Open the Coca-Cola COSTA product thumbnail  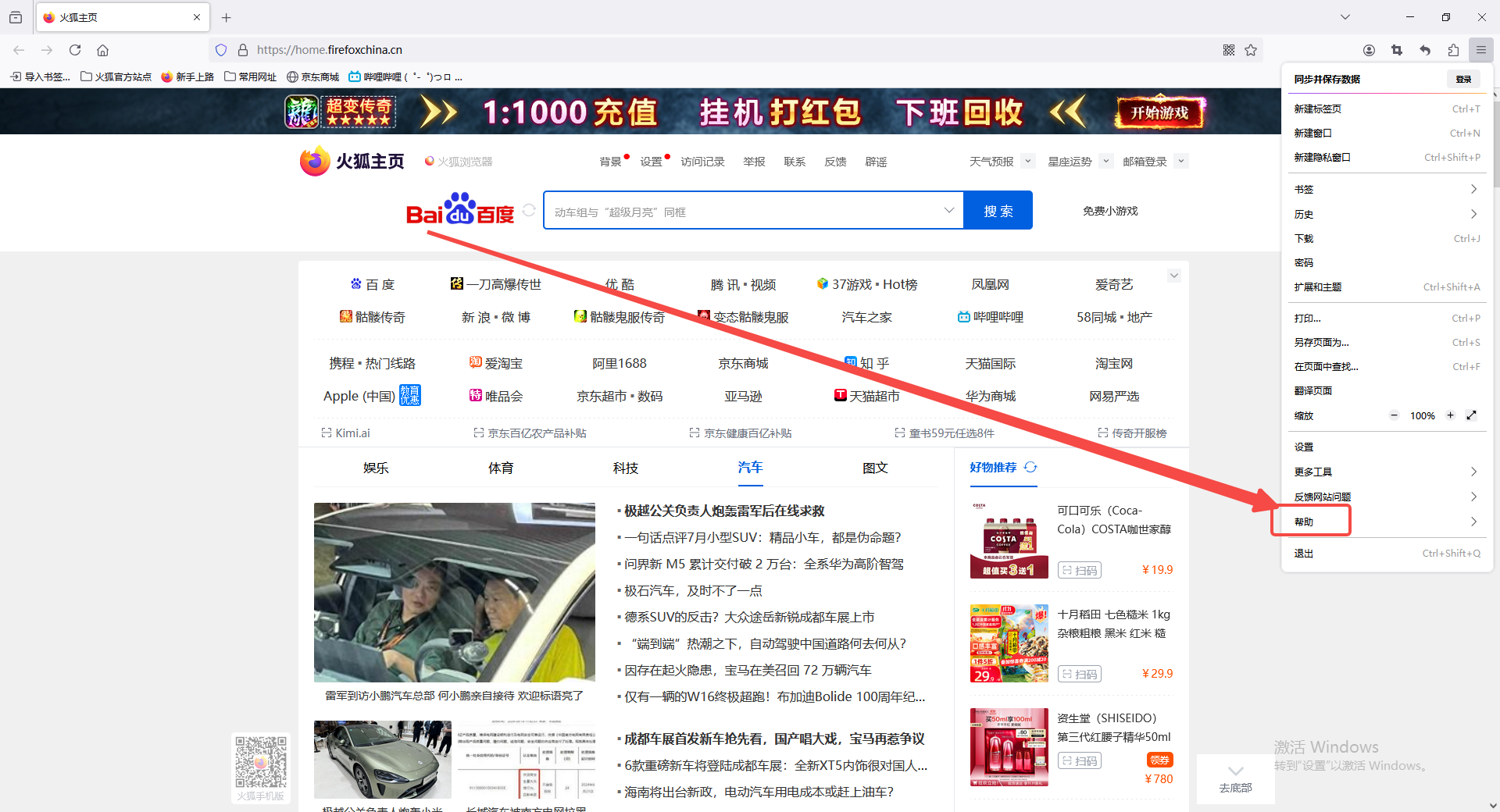(1009, 540)
